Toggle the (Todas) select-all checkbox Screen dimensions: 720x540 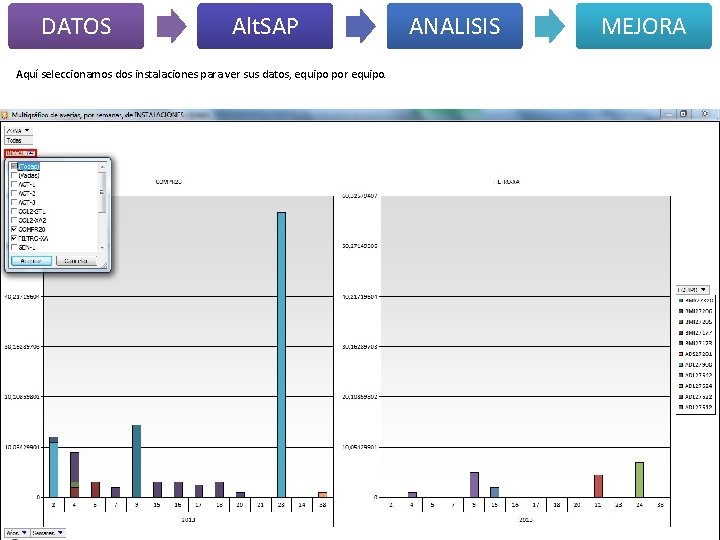tap(14, 166)
